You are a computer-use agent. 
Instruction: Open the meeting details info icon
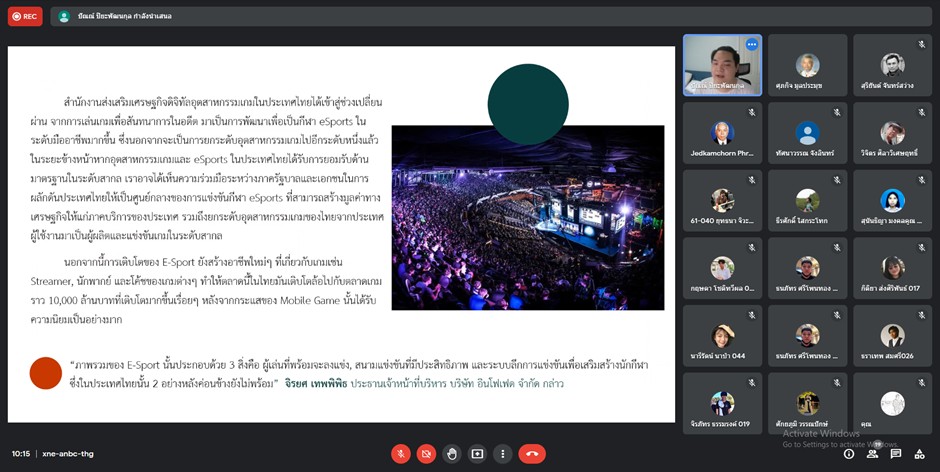(x=850, y=454)
